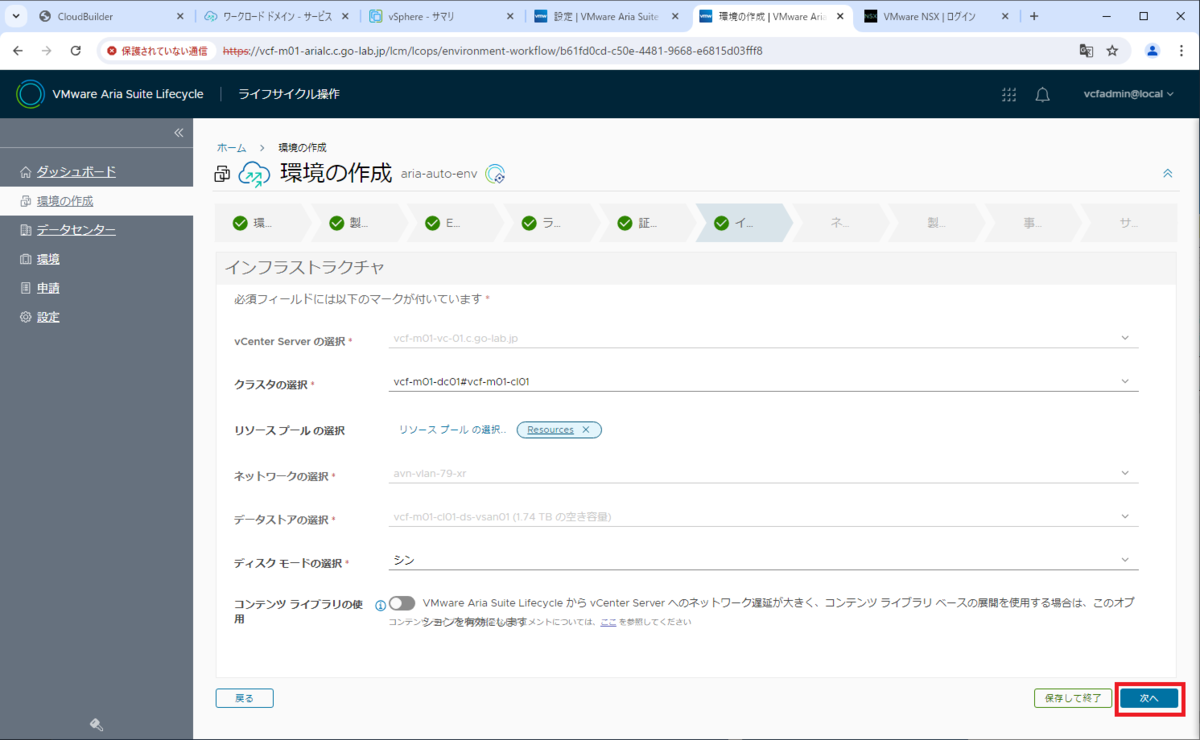Open the vcfadmin@local user menu
1200x740 pixels.
pos(1129,94)
